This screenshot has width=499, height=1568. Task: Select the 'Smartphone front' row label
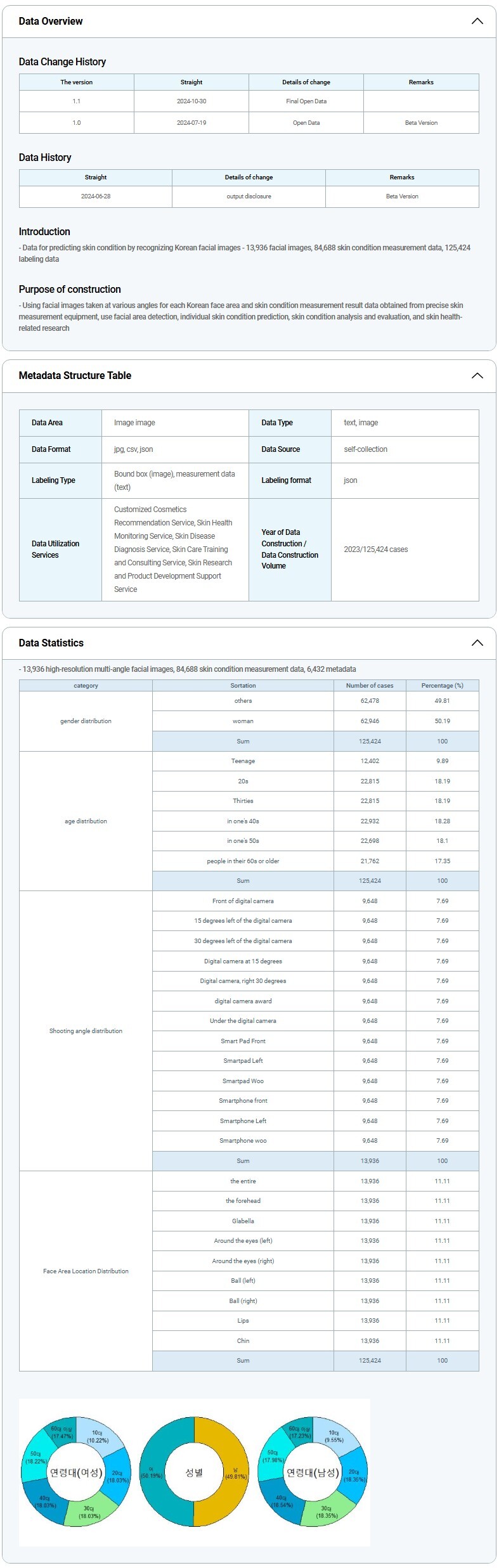(243, 1101)
